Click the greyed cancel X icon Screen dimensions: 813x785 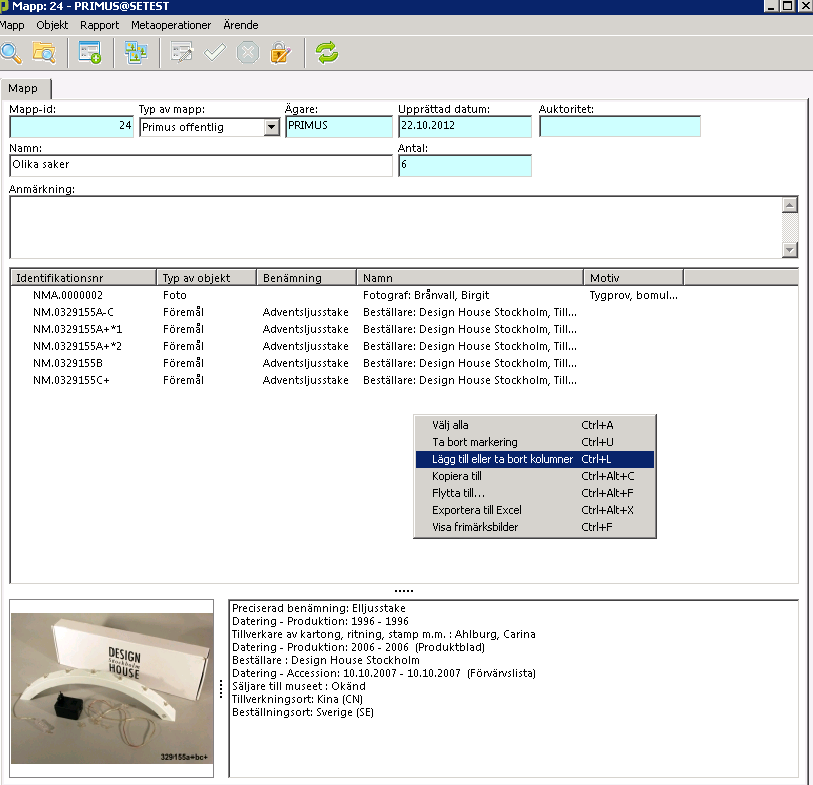pos(248,53)
